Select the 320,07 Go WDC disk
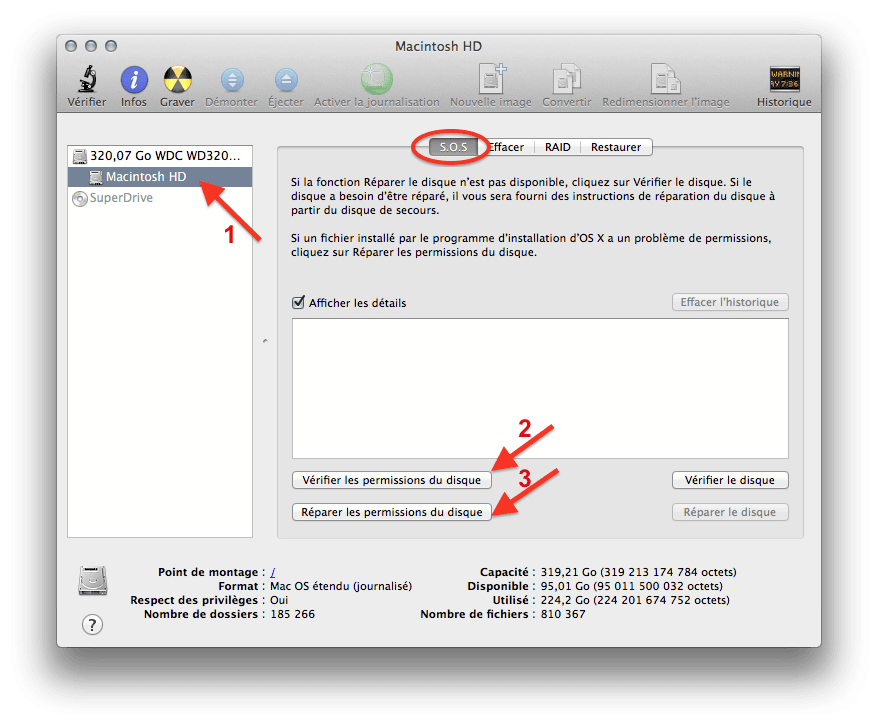Screen dimensions: 878x726 pos(160,156)
